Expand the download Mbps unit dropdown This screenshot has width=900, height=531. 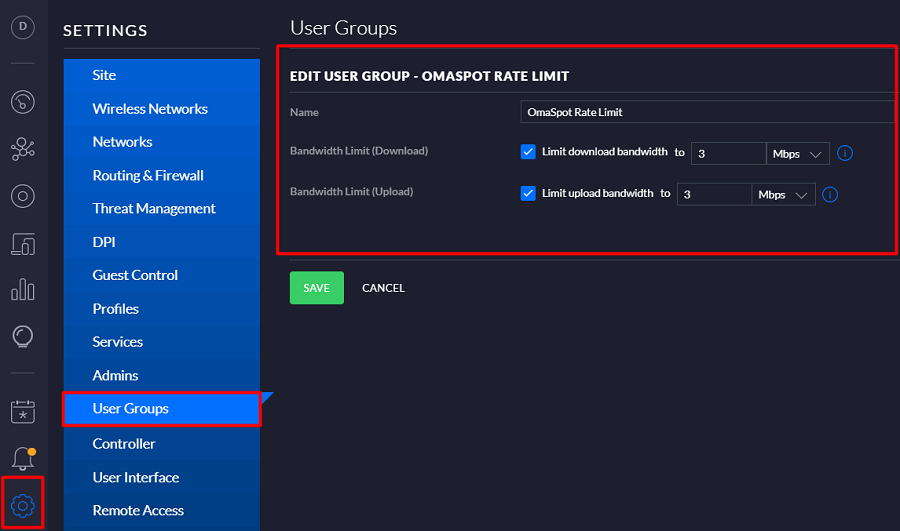(x=798, y=153)
